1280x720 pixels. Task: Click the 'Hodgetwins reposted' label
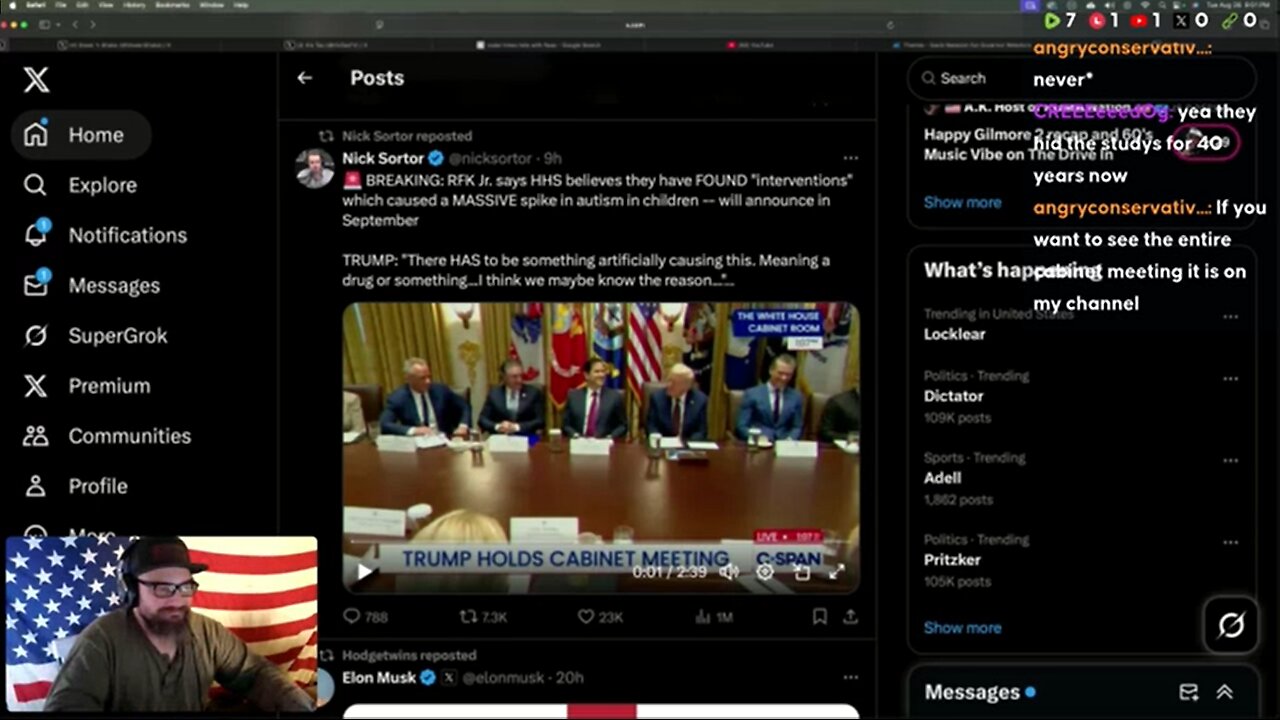(x=409, y=655)
